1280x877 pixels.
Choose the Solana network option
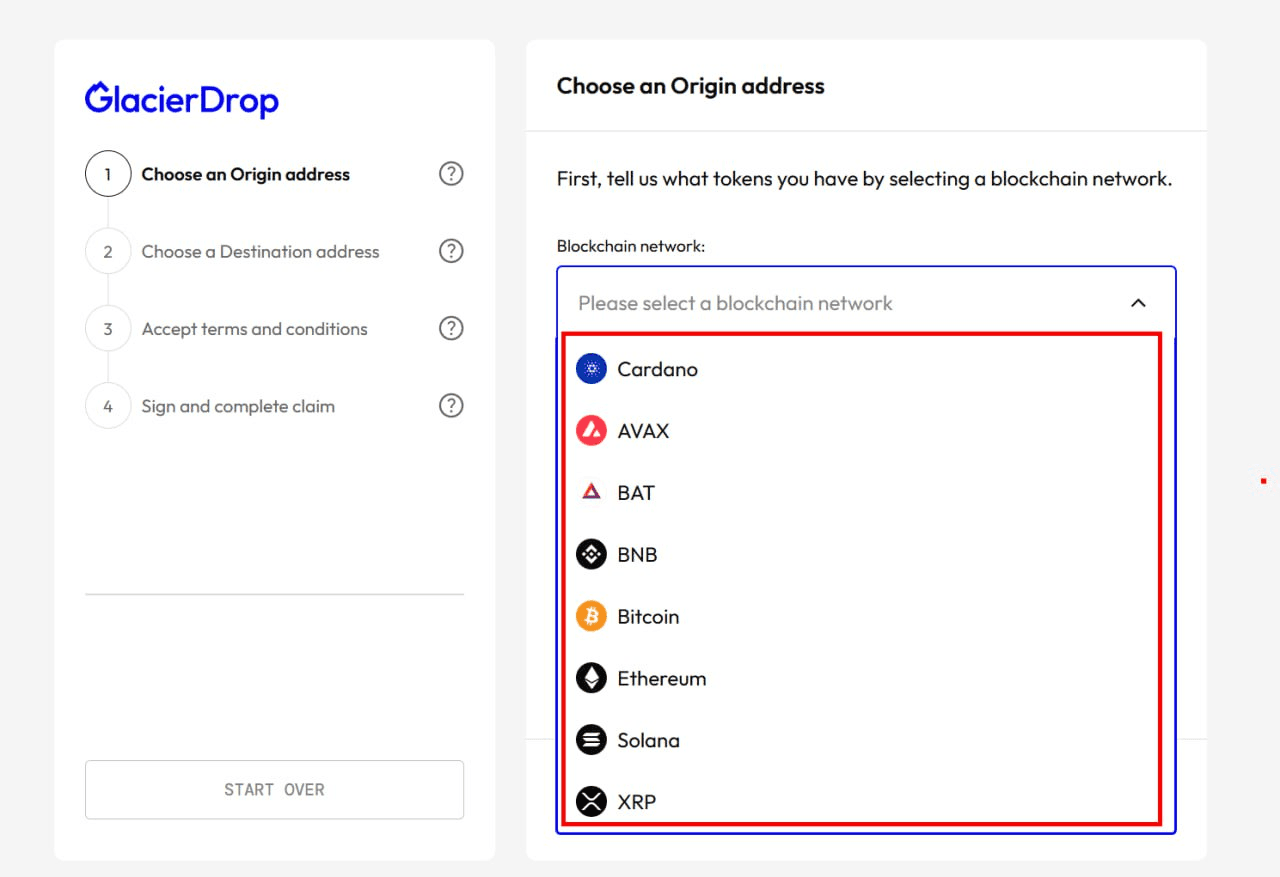[861, 740]
